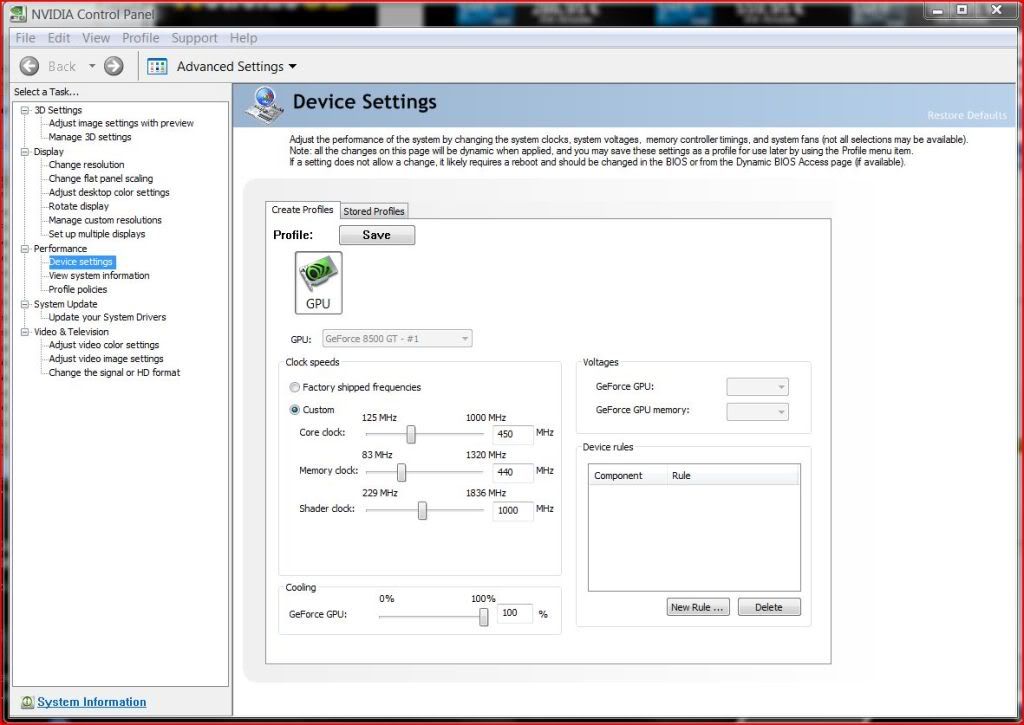The image size is (1024, 725).
Task: Open the System Information link
Action: [91, 702]
